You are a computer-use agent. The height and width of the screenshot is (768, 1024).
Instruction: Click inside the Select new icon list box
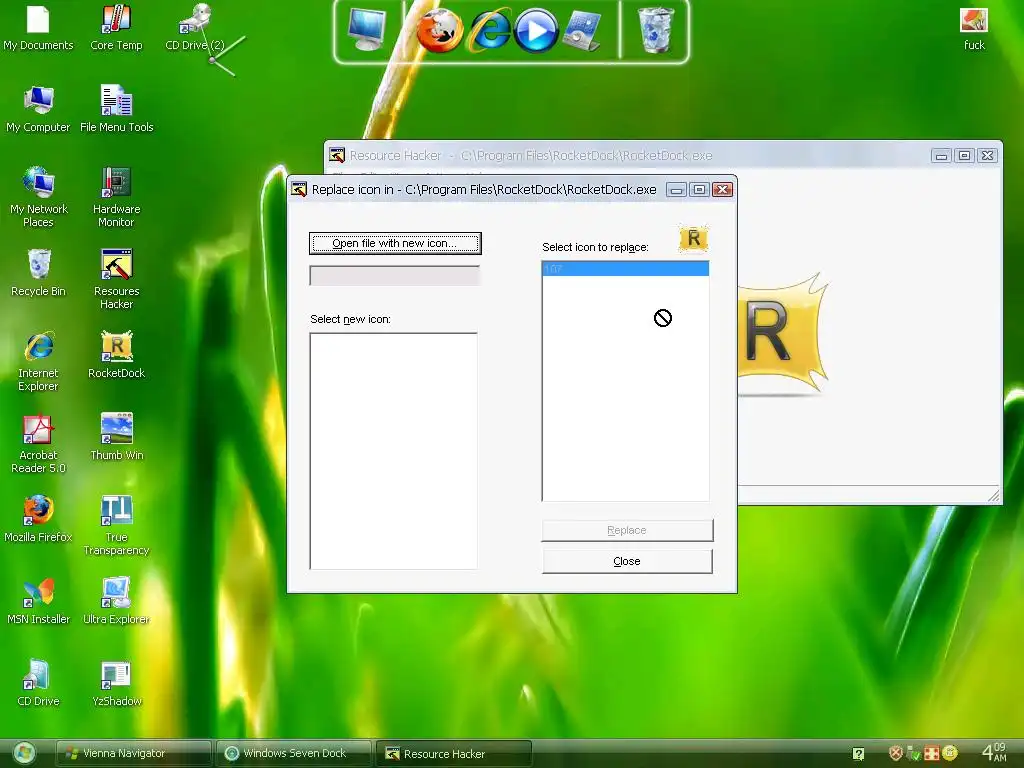point(394,451)
